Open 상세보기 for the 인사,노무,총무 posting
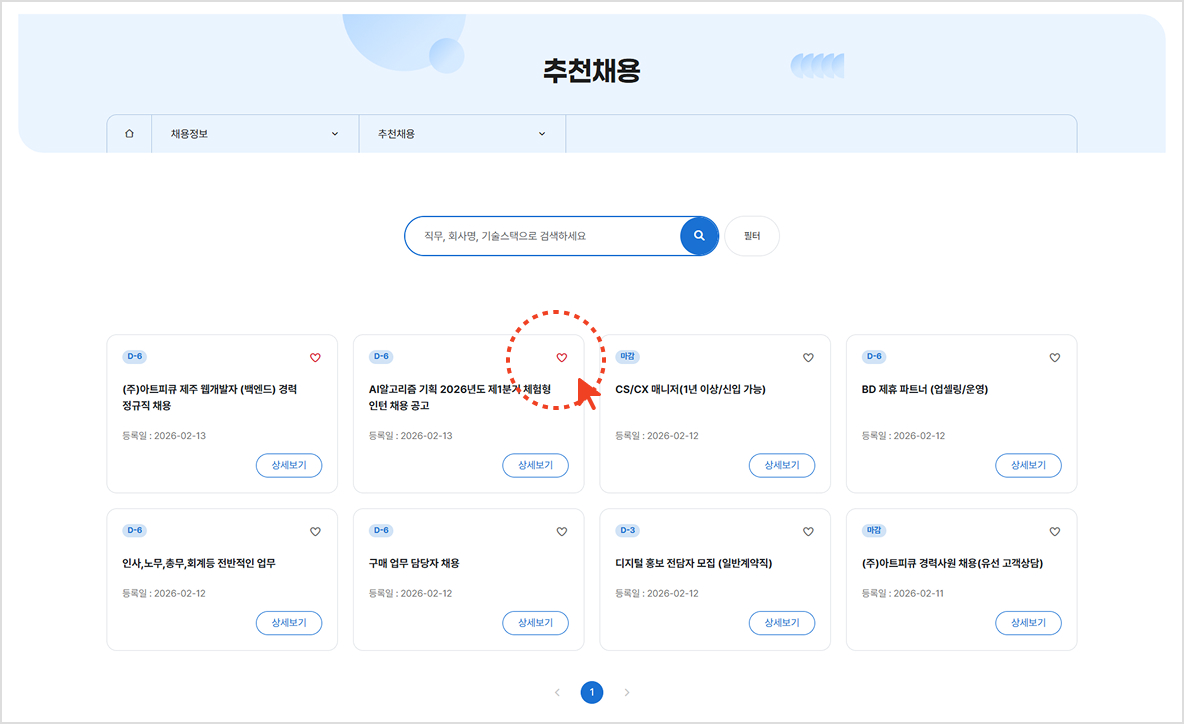Viewport: 1184px width, 724px height. (289, 622)
